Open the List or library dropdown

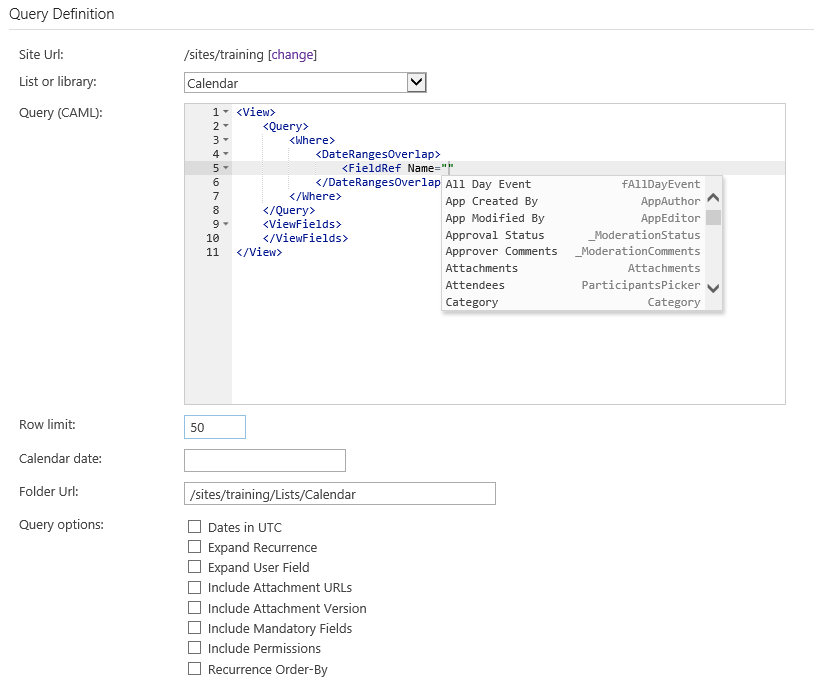[417, 83]
